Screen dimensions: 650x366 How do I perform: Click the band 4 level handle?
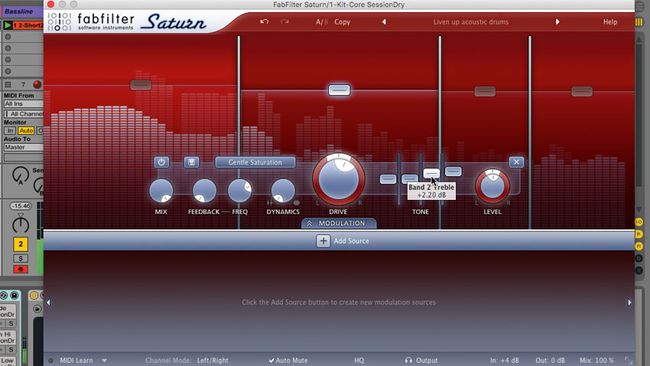[582, 91]
